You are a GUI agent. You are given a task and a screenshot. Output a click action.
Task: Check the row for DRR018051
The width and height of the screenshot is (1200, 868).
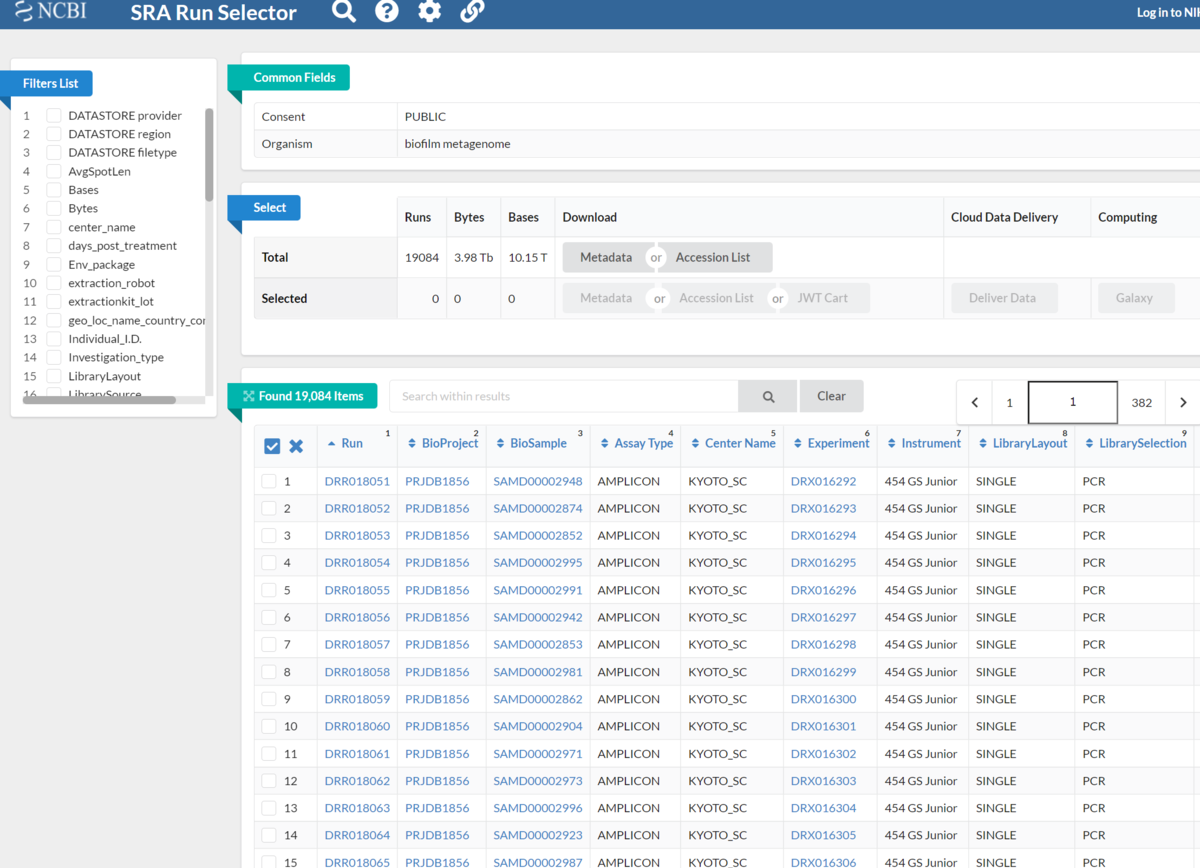click(269, 481)
